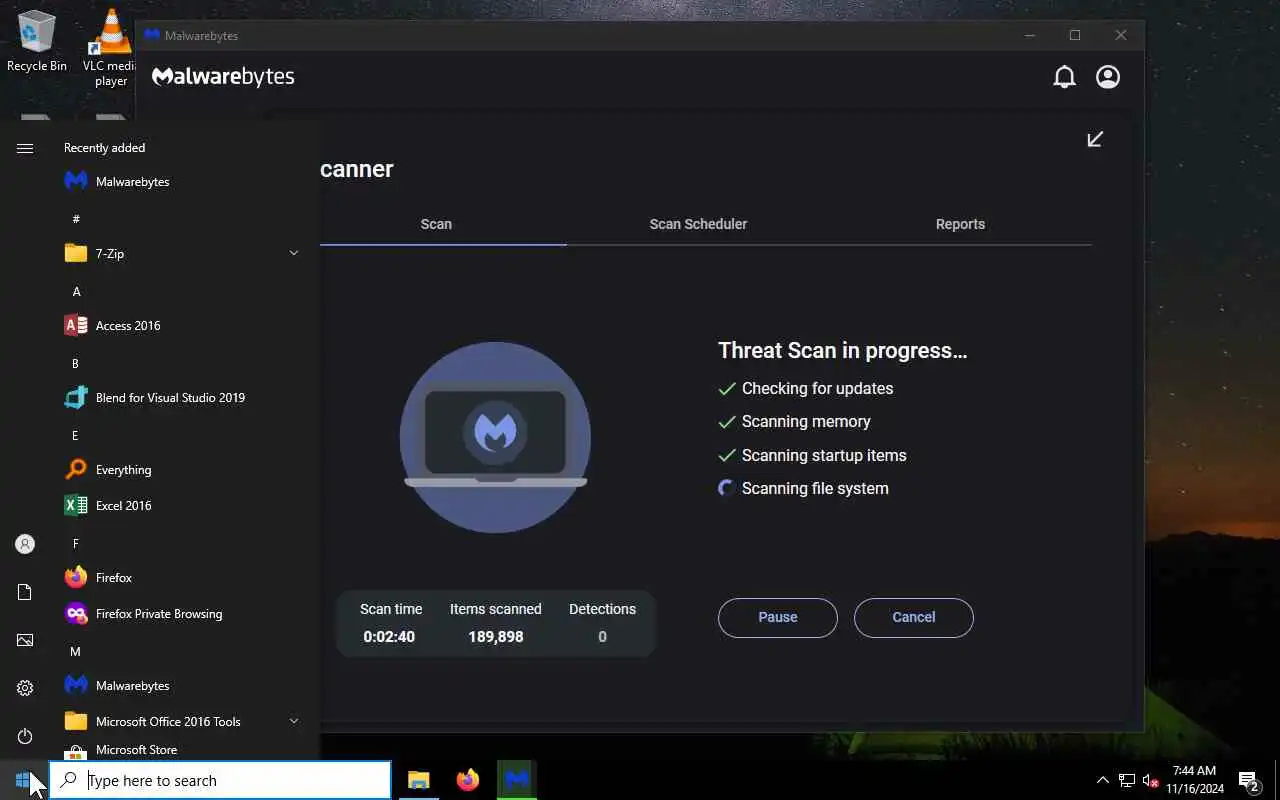
Task: Open File Explorer from the taskbar
Action: (418, 780)
